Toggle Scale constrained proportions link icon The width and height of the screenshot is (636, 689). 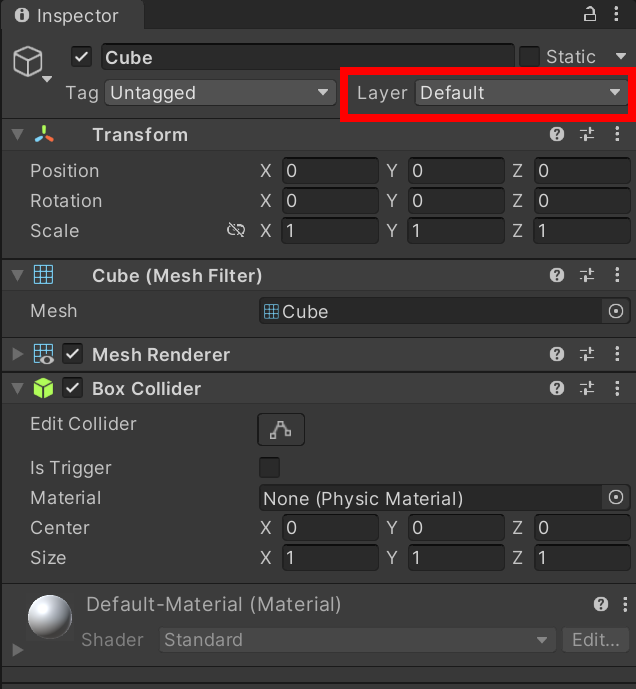point(236,230)
